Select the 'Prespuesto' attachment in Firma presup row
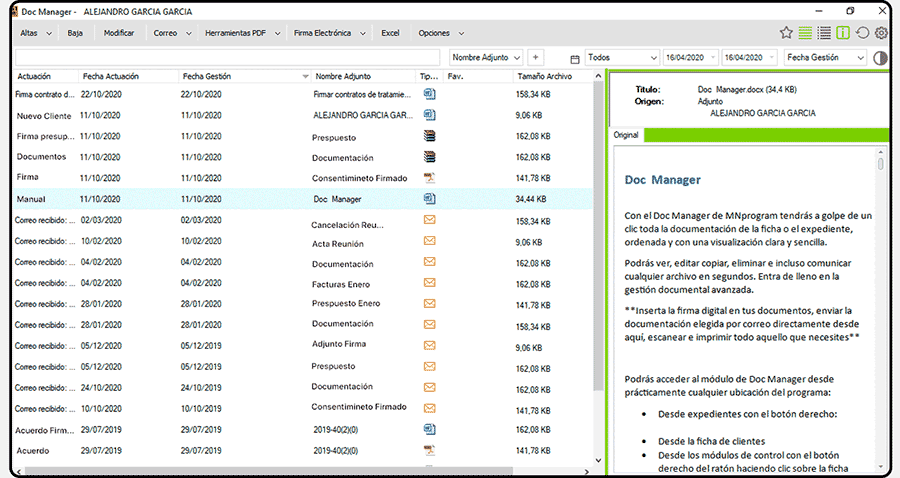This screenshot has width=900, height=478. [x=333, y=138]
